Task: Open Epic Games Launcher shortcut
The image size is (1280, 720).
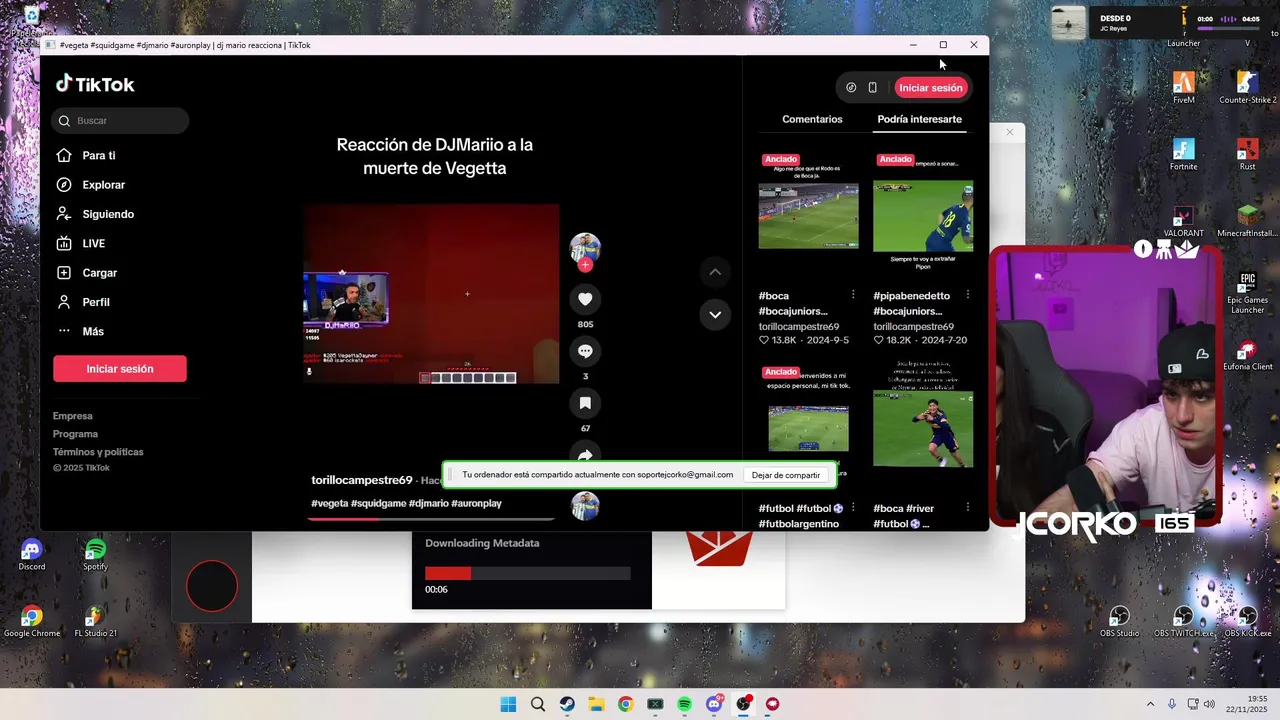Action: pos(1247,293)
